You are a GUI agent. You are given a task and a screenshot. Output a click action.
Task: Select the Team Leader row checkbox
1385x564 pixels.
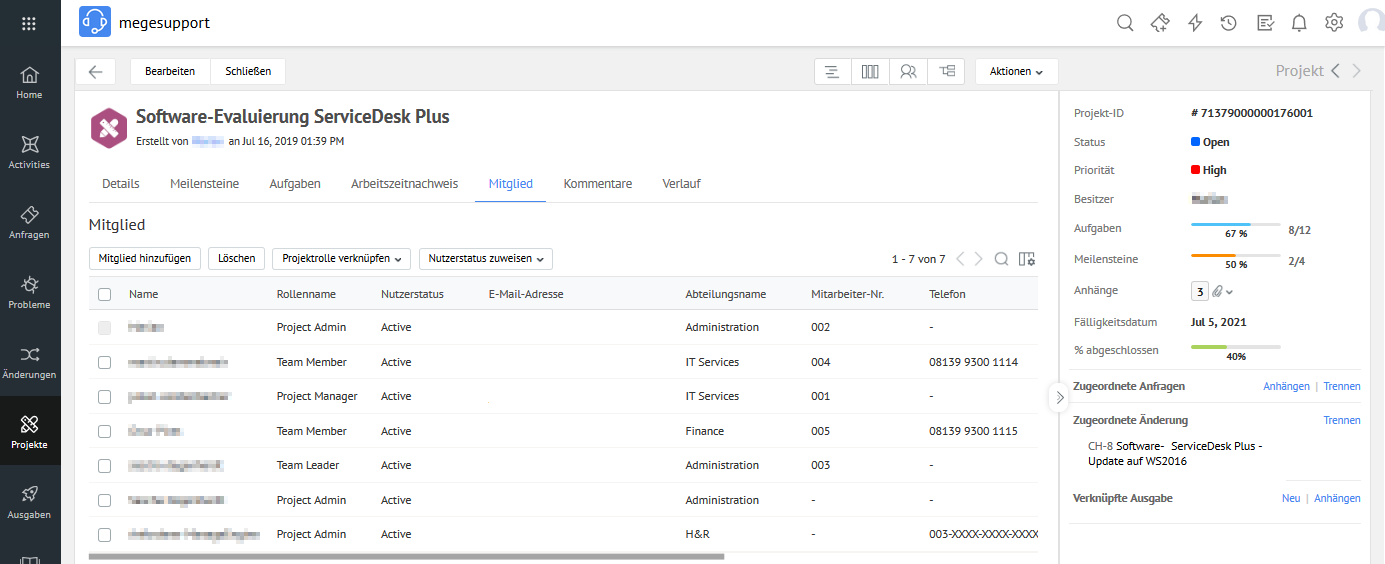click(105, 466)
